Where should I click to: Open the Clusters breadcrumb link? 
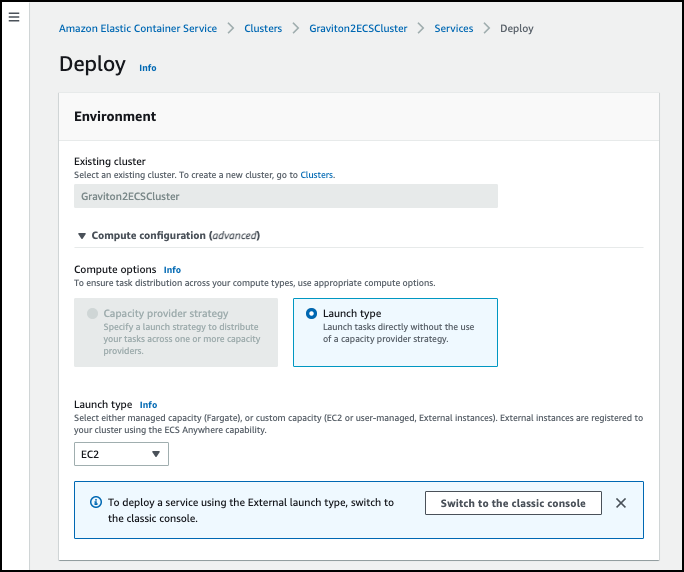tap(263, 28)
